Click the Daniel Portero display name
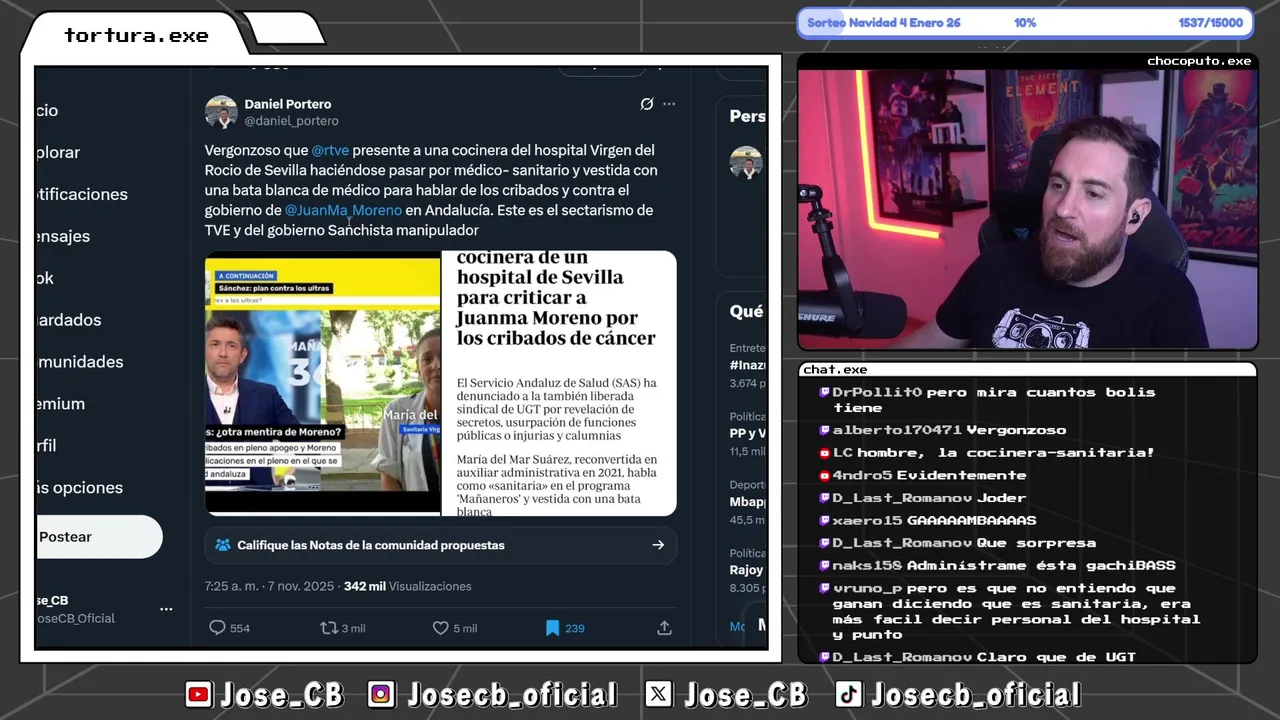This screenshot has height=720, width=1280. (288, 104)
